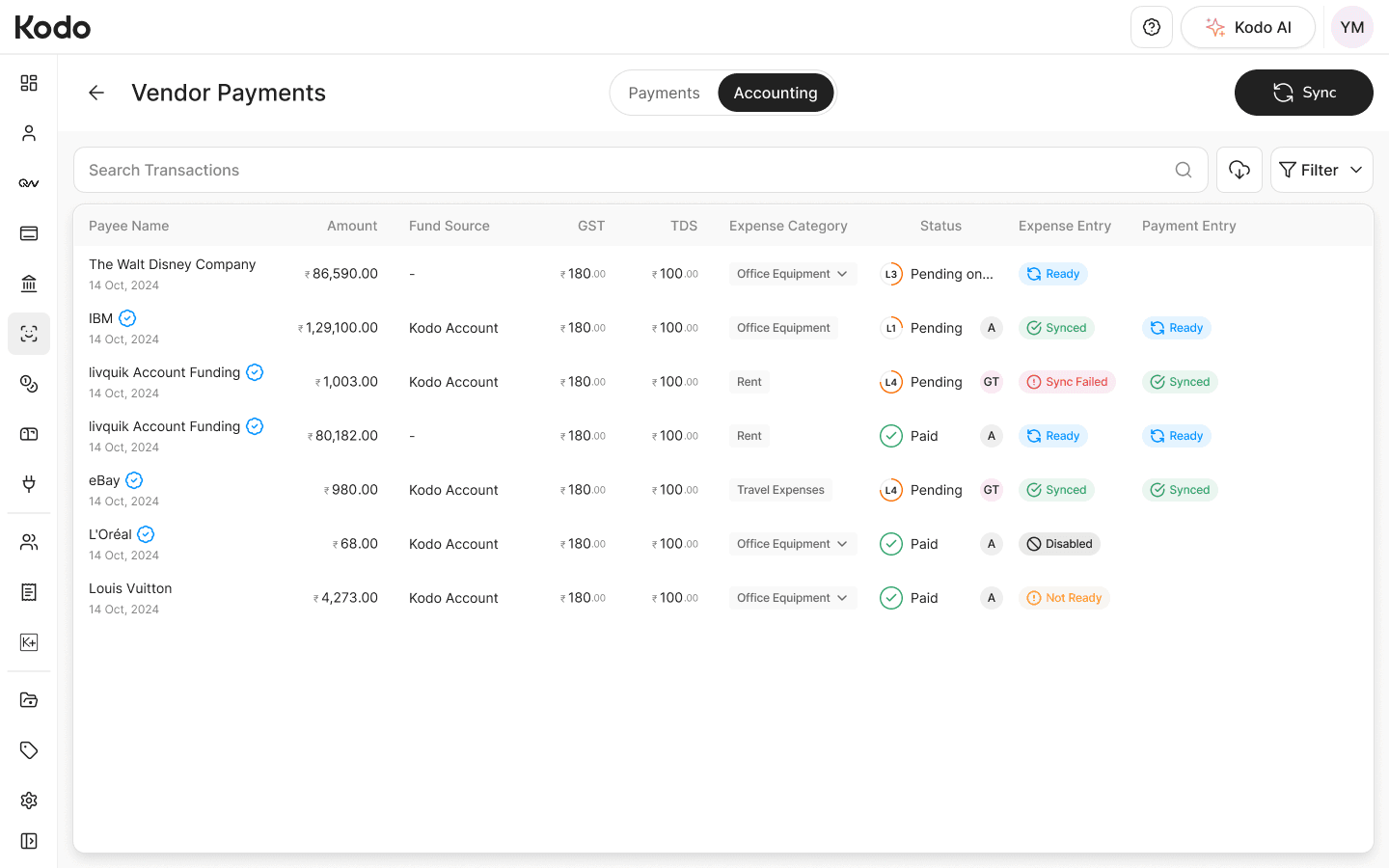This screenshot has height=868, width=1389.
Task: Click the Paid checkmark icon for Louis Vuitton
Action: [891, 598]
